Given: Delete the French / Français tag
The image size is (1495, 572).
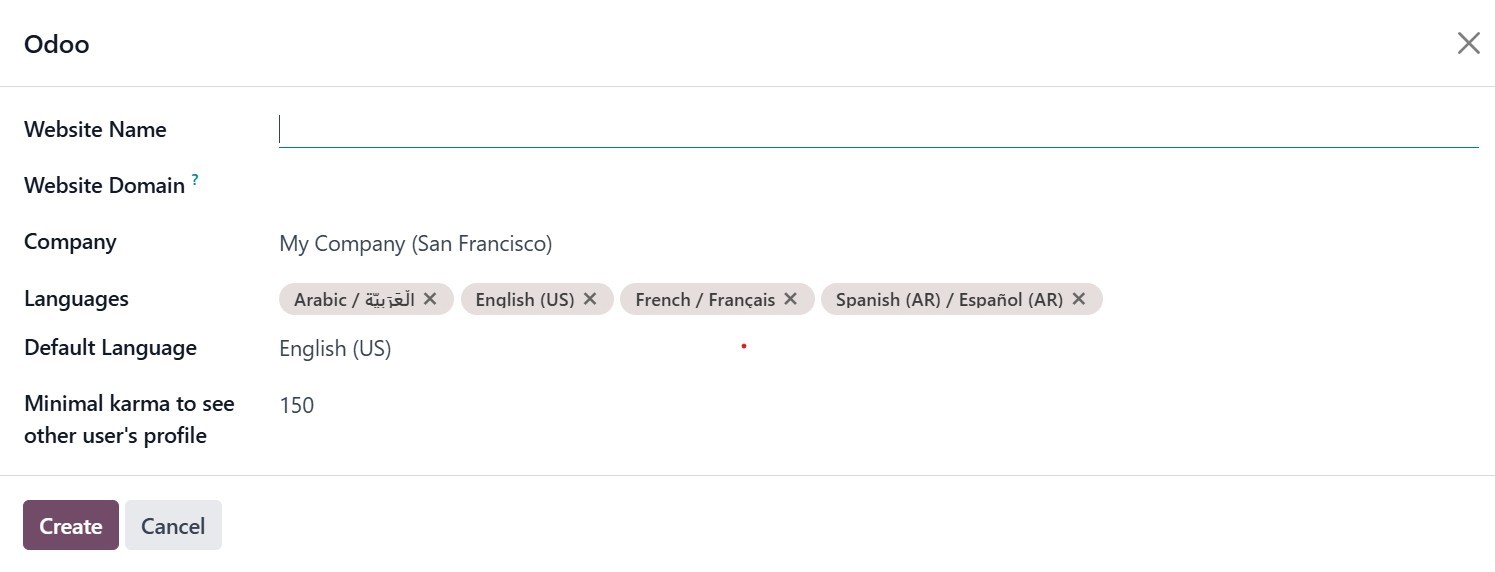Looking at the screenshot, I should pyautogui.click(x=791, y=299).
